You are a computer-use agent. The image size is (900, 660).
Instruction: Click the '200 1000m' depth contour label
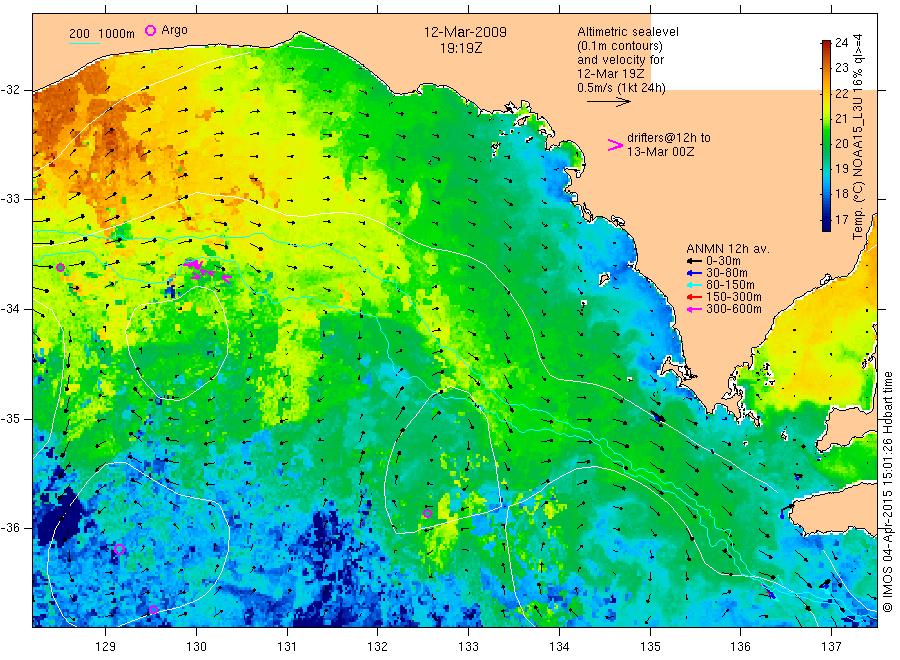(x=102, y=34)
